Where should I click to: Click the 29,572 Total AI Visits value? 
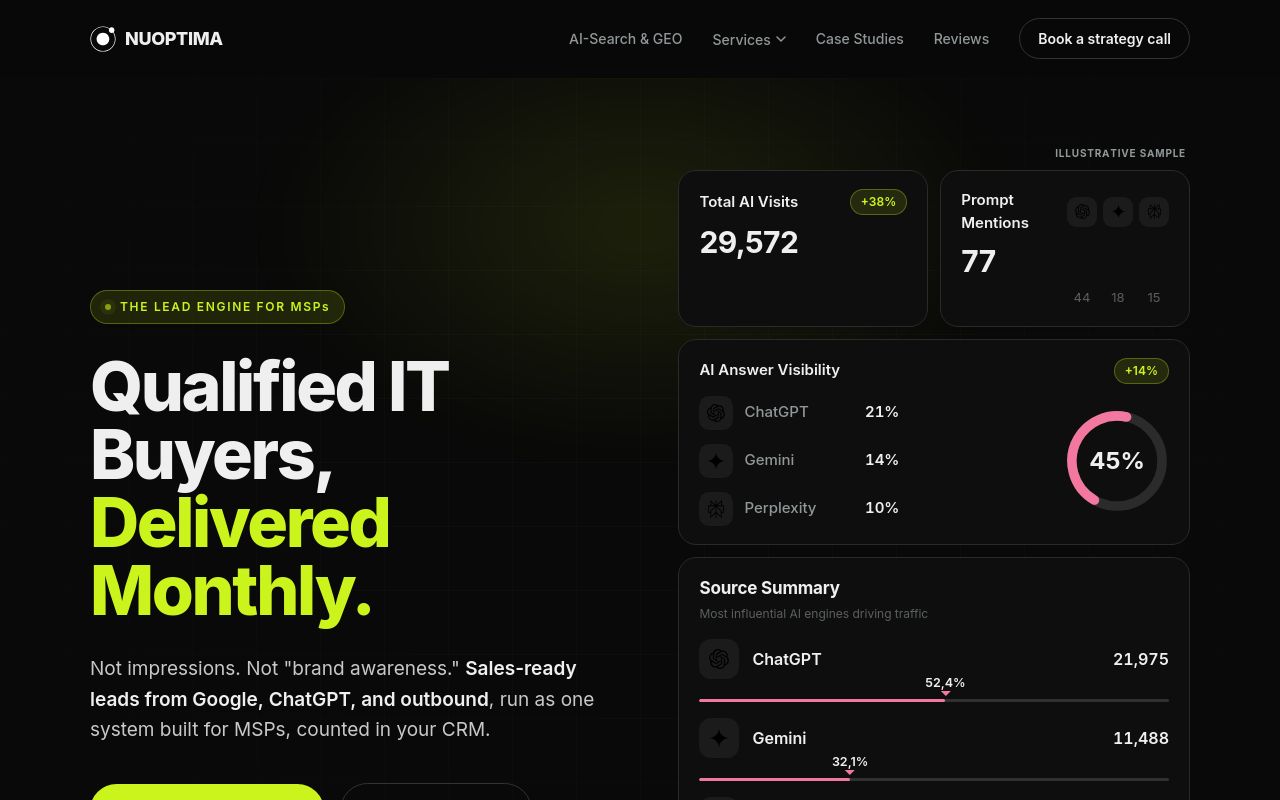click(x=749, y=242)
